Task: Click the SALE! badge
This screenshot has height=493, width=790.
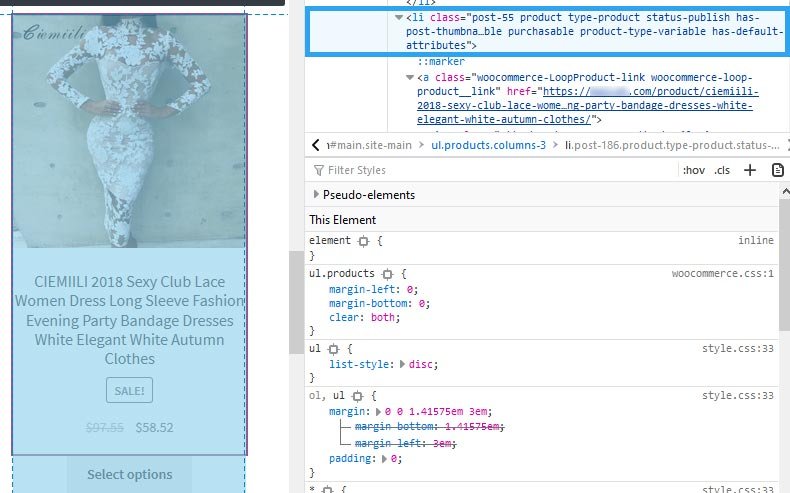Action: (x=129, y=391)
